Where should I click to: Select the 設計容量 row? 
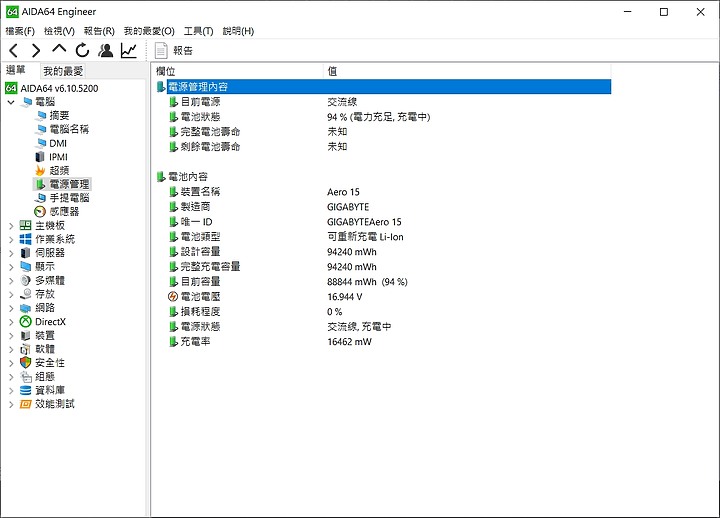pos(383,252)
